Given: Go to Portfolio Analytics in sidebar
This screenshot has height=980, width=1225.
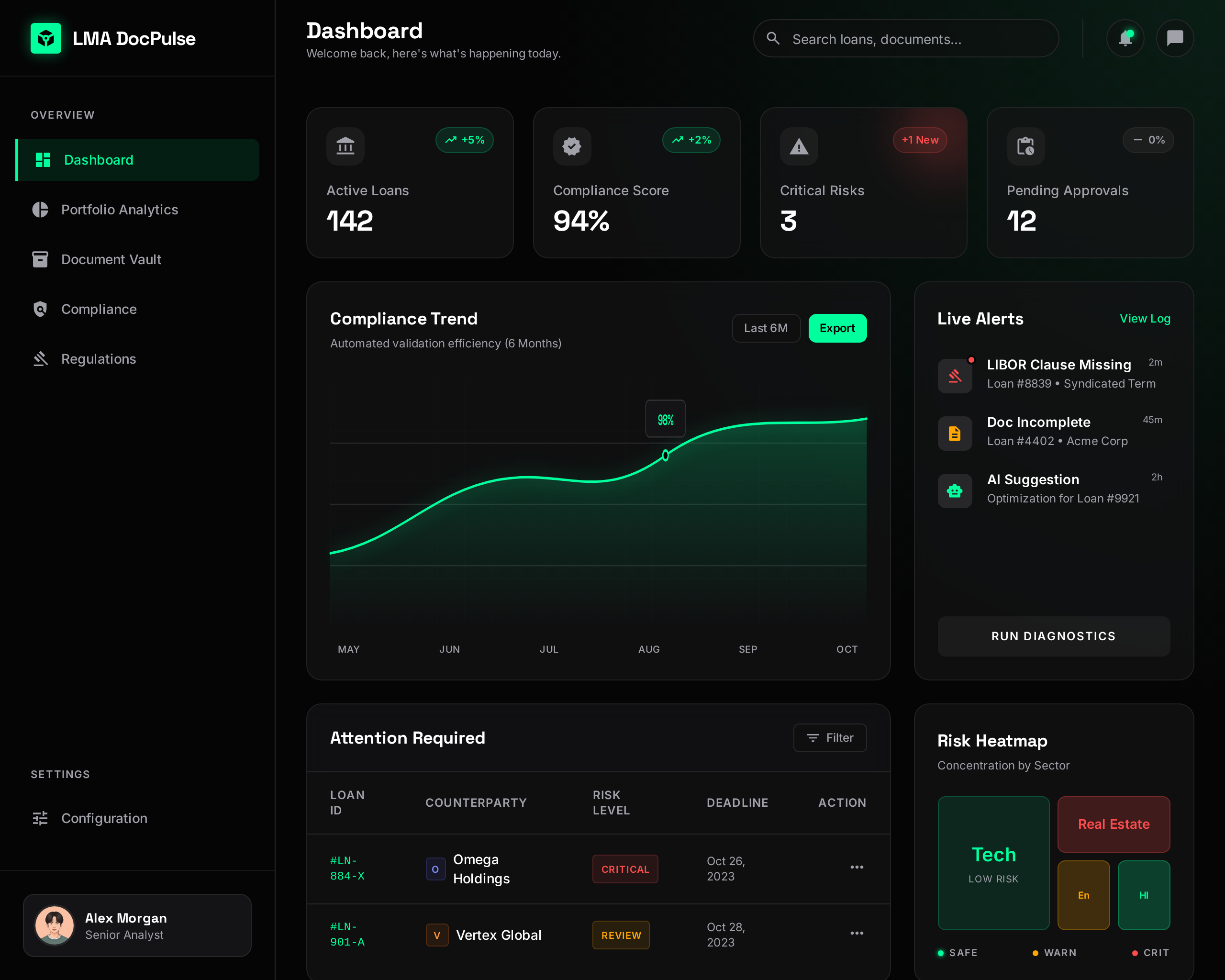Looking at the screenshot, I should [119, 210].
